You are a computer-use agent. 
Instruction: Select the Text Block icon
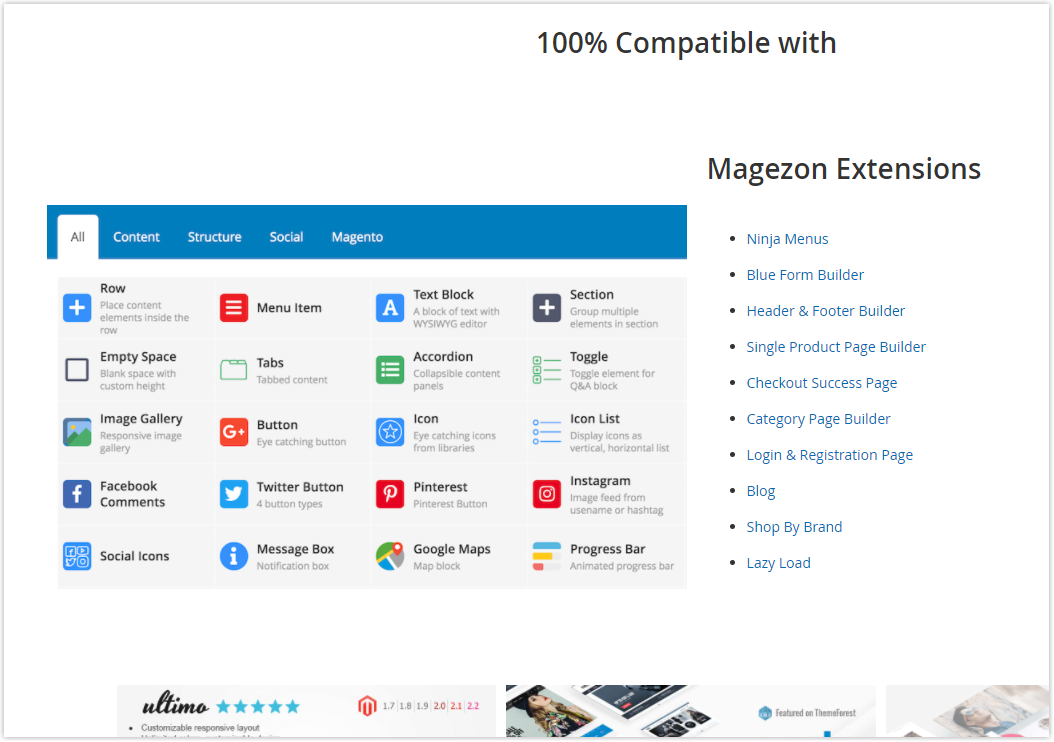[x=389, y=307]
